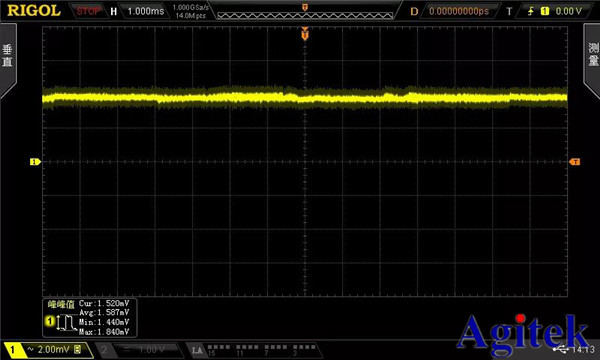
Task: Open the delay 0.00000000ps field
Action: [x=459, y=11]
